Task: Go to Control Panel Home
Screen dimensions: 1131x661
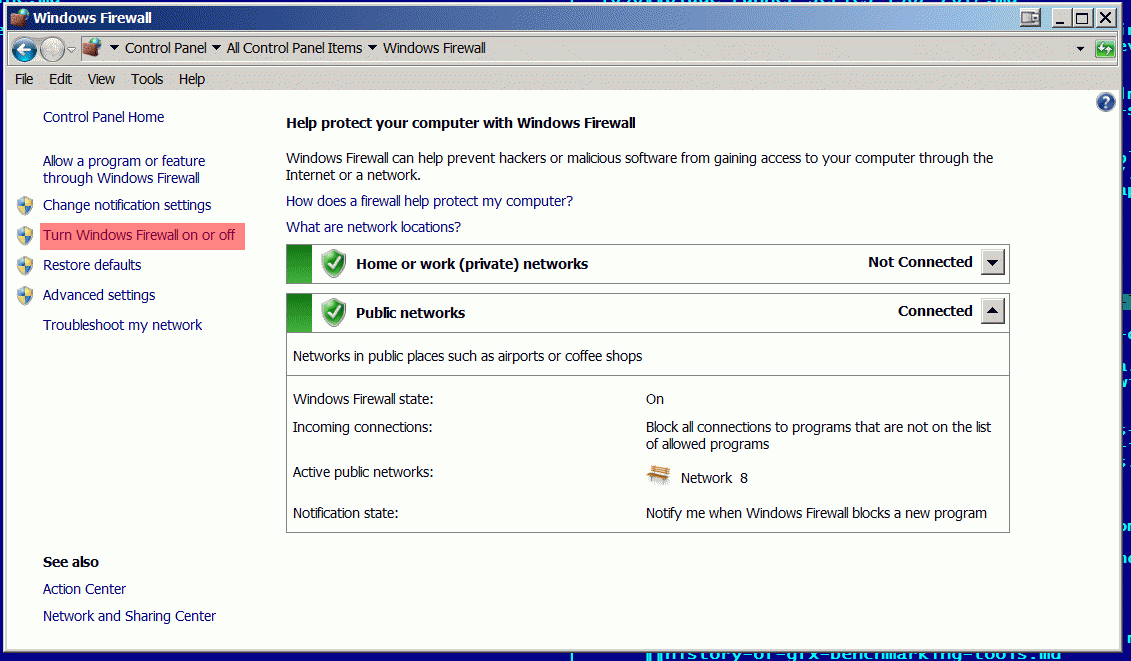Action: point(103,117)
